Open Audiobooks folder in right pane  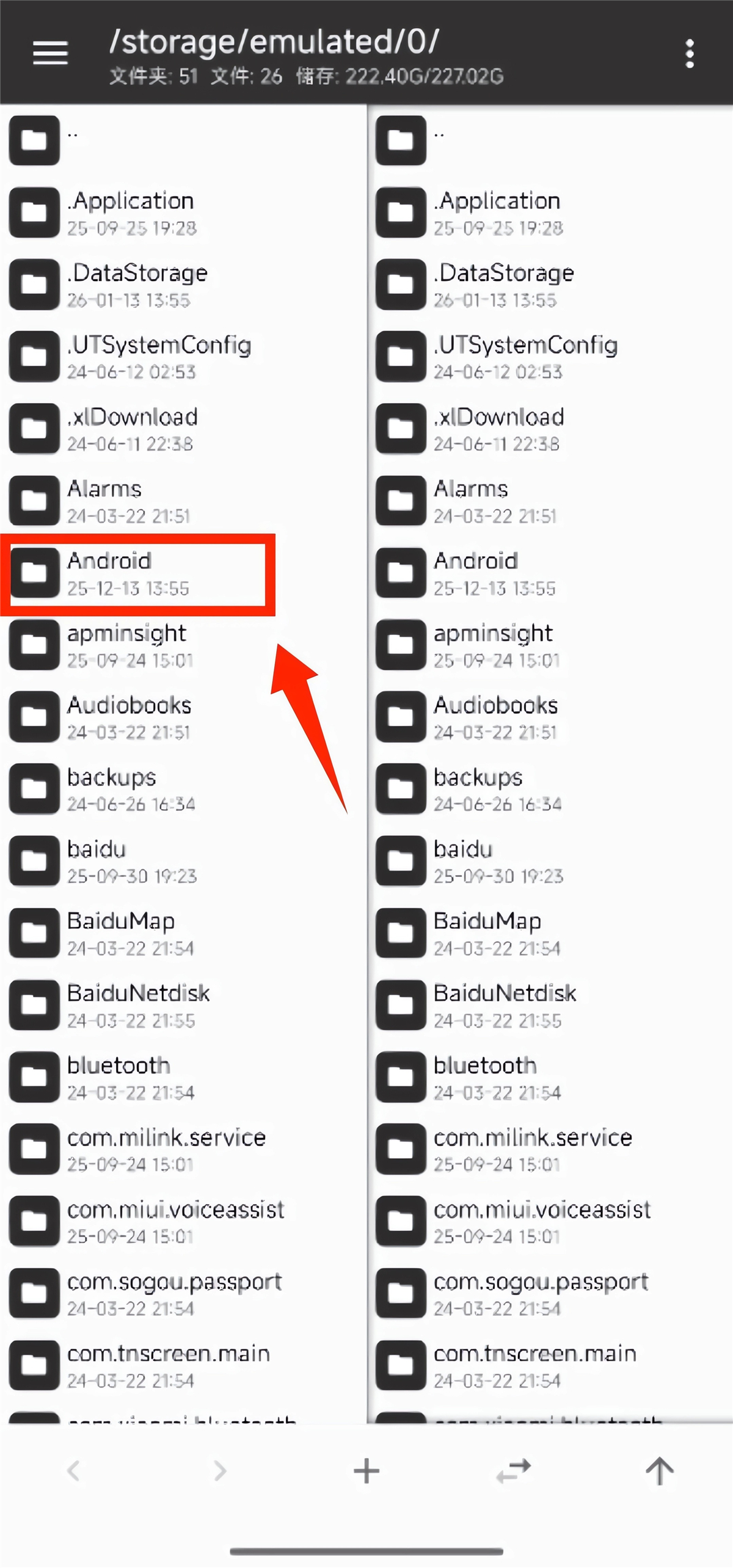(550, 717)
